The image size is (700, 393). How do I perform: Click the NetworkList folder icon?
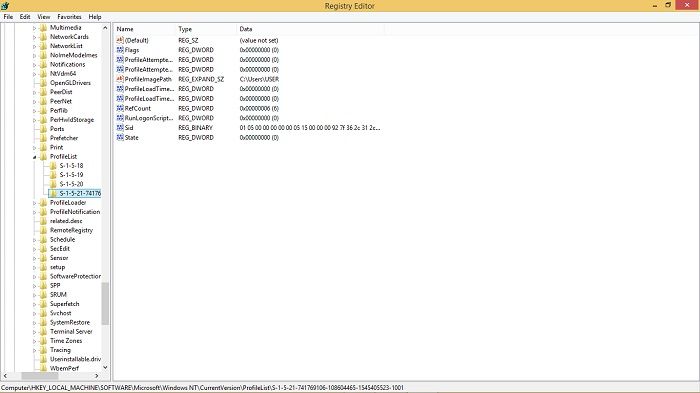[43, 46]
